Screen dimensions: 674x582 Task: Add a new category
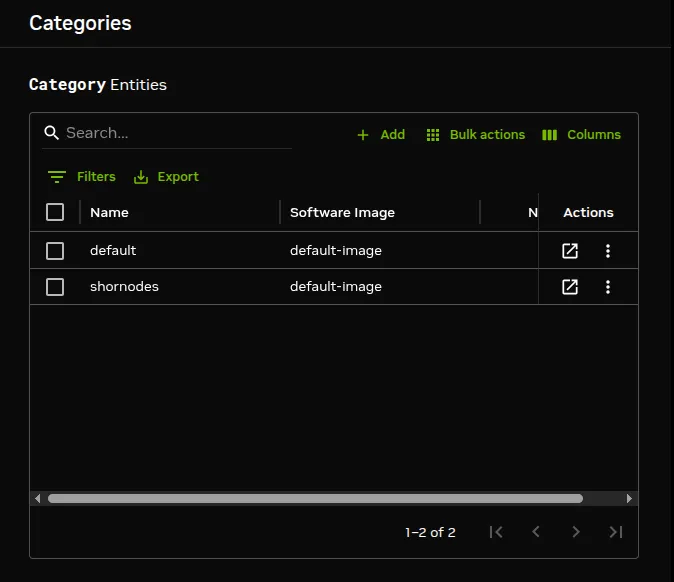(381, 135)
